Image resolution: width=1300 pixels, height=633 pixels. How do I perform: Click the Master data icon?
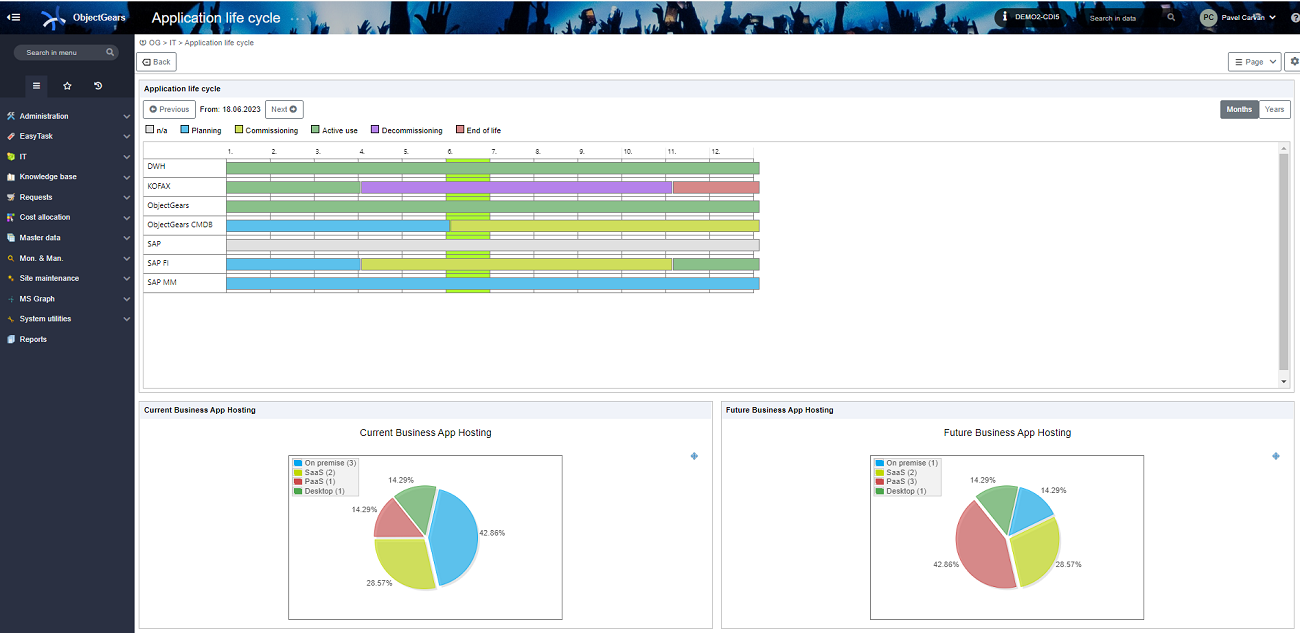tap(10, 238)
